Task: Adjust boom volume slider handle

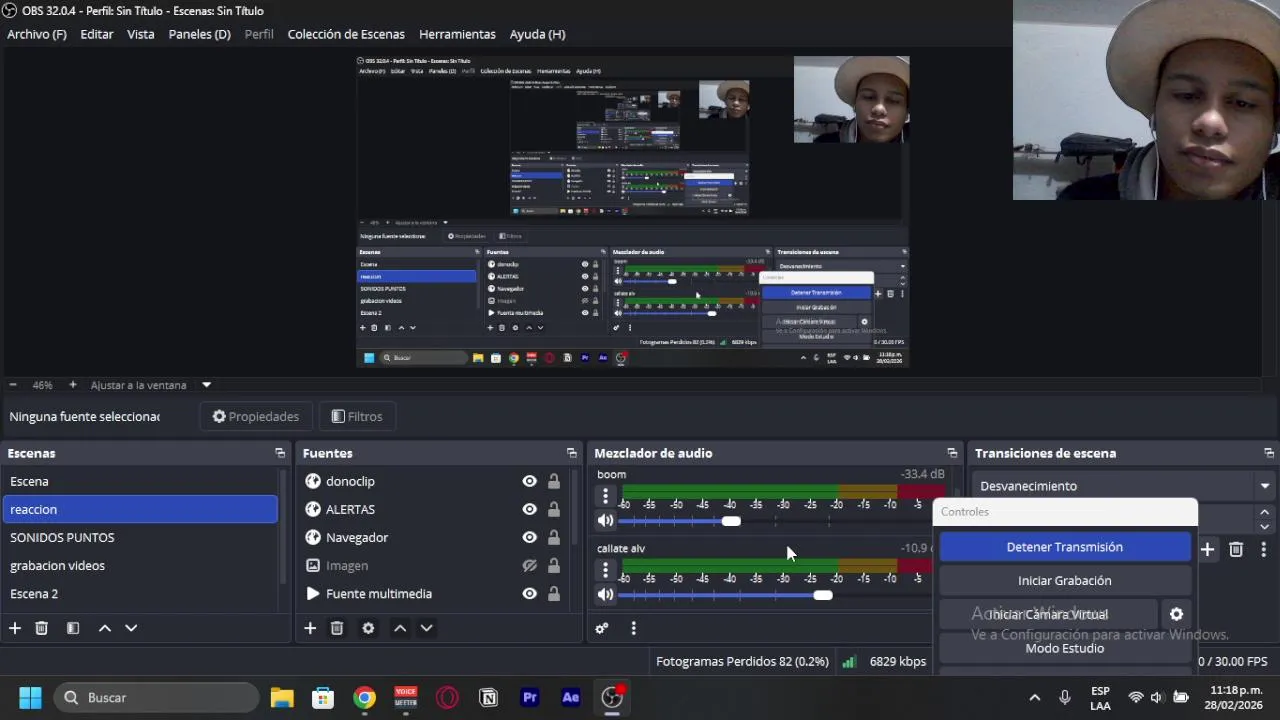Action: (x=731, y=521)
